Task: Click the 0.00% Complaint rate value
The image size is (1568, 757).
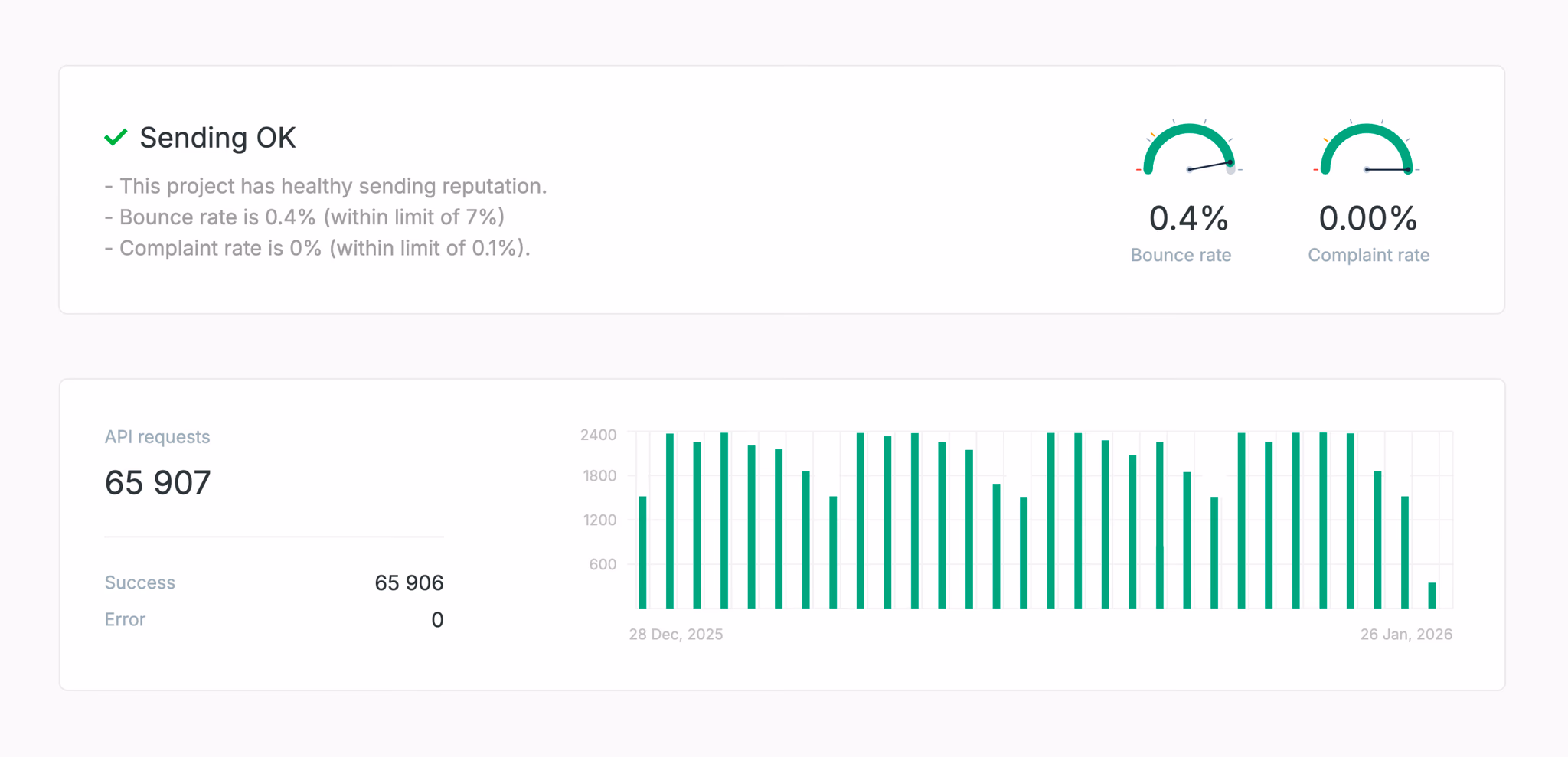Action: (x=1368, y=218)
